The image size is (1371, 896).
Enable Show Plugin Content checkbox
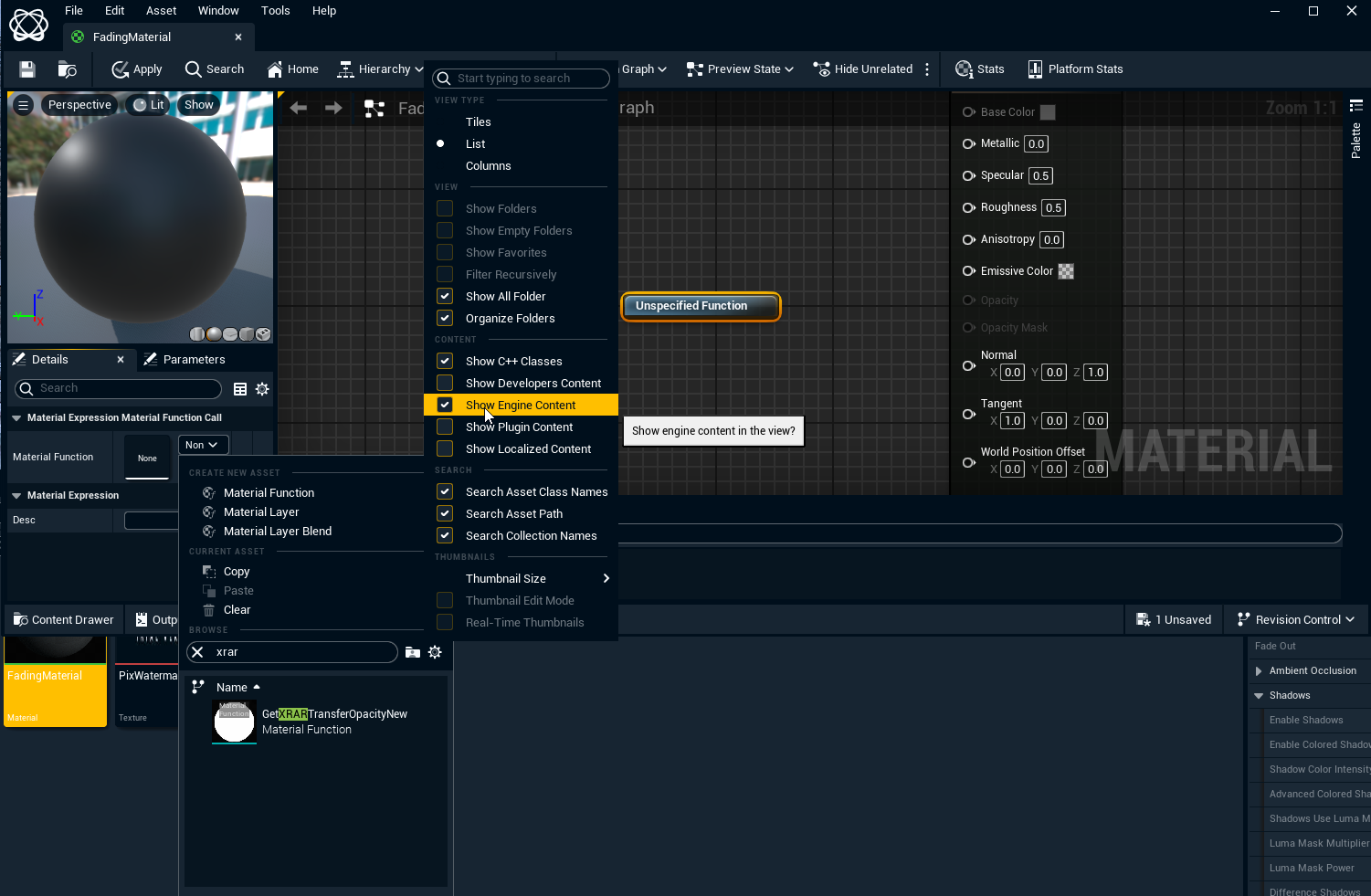coord(445,427)
